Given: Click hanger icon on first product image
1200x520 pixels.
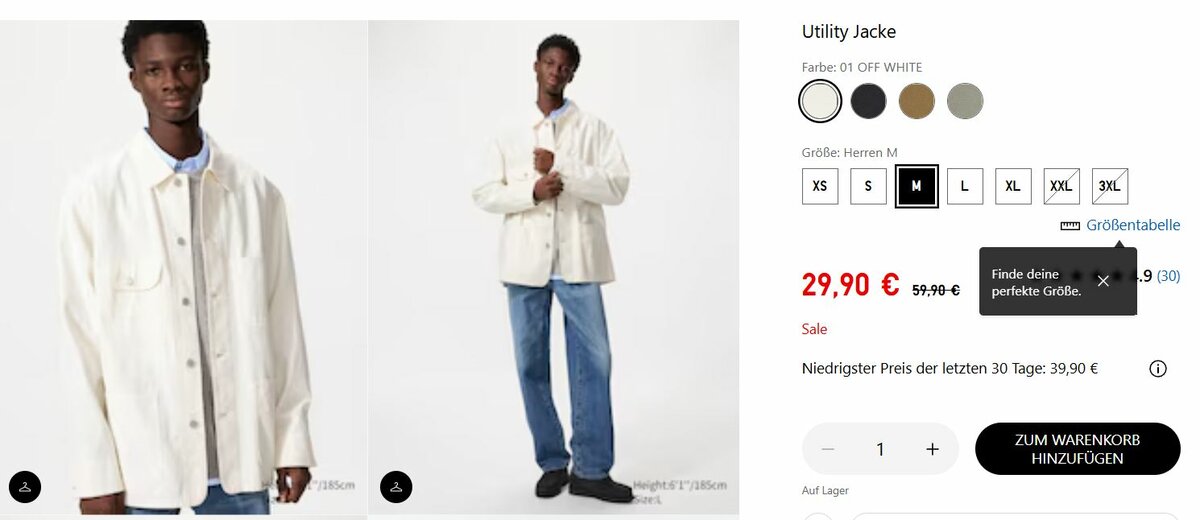Looking at the screenshot, I should pos(25,487).
